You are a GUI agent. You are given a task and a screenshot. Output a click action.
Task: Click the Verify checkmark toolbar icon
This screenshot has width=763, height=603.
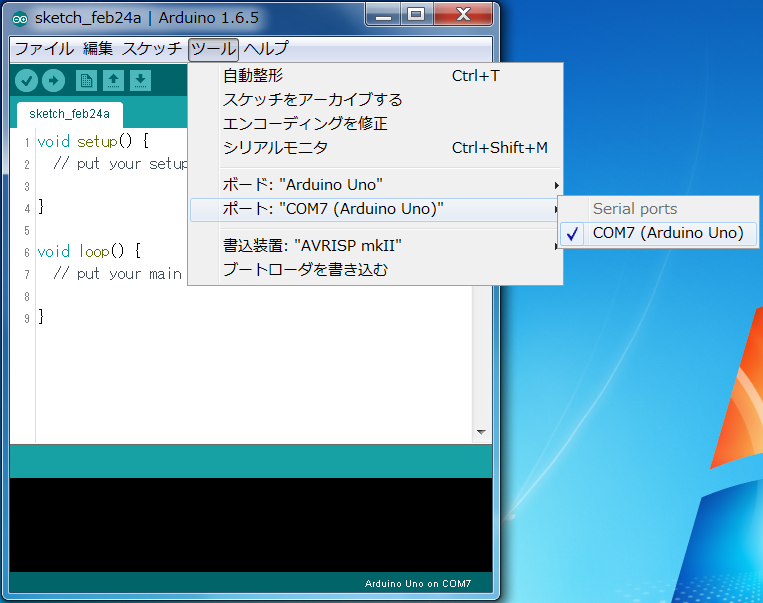26,81
